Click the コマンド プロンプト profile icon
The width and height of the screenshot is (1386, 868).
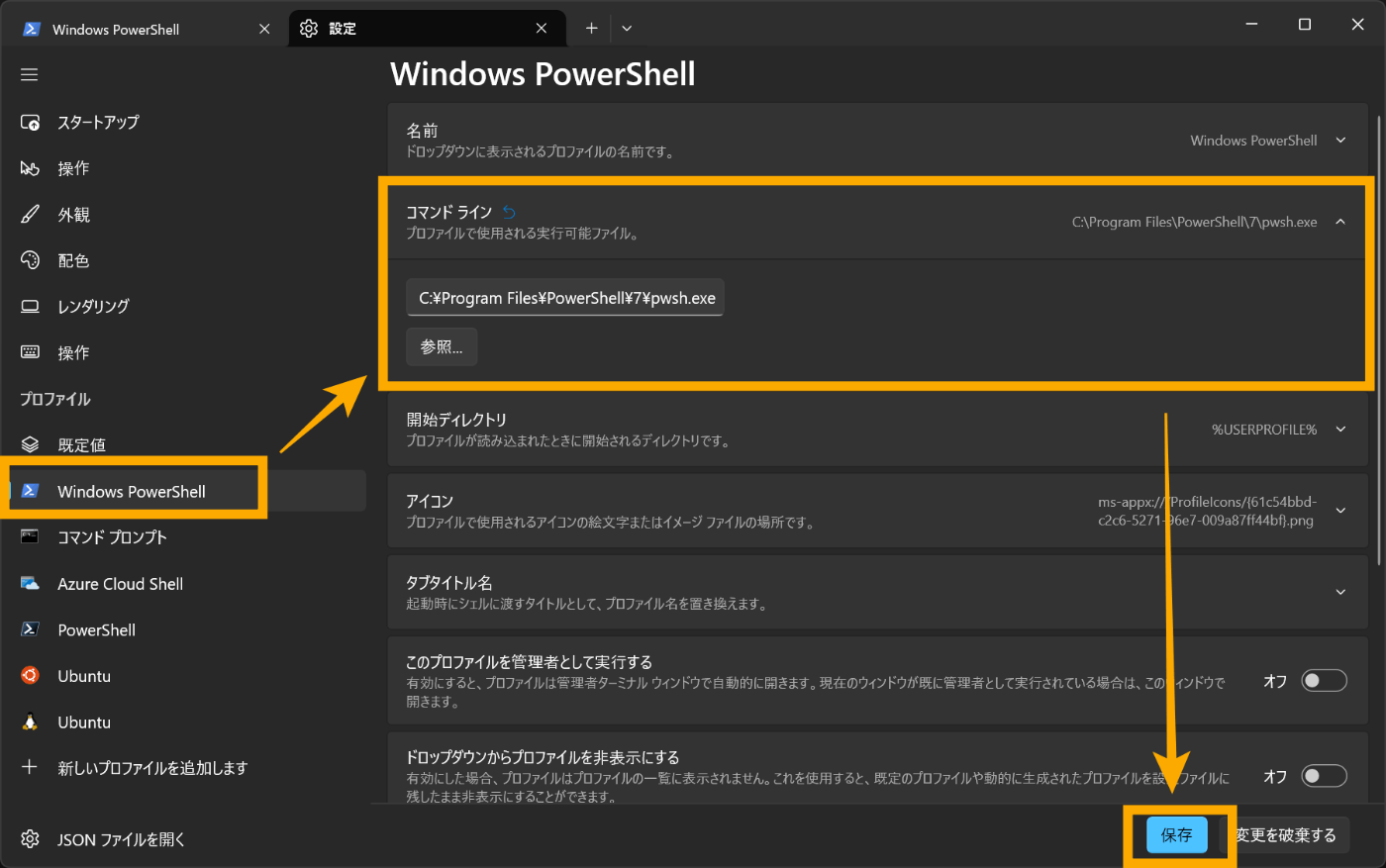click(30, 537)
